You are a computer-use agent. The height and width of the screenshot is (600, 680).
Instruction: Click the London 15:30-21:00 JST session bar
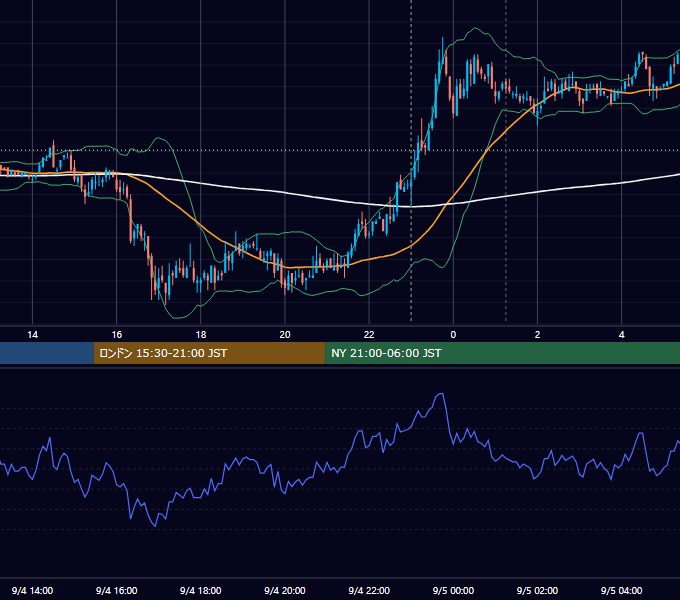209,353
